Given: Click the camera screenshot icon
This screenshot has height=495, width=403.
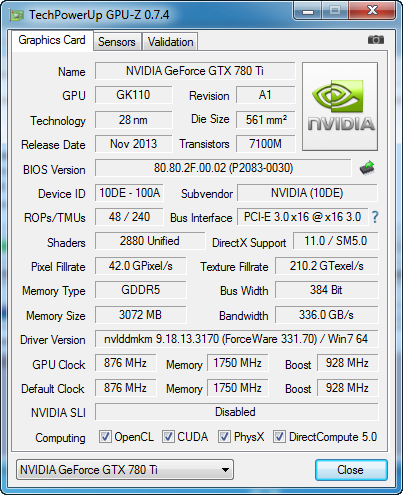Looking at the screenshot, I should click(x=376, y=40).
